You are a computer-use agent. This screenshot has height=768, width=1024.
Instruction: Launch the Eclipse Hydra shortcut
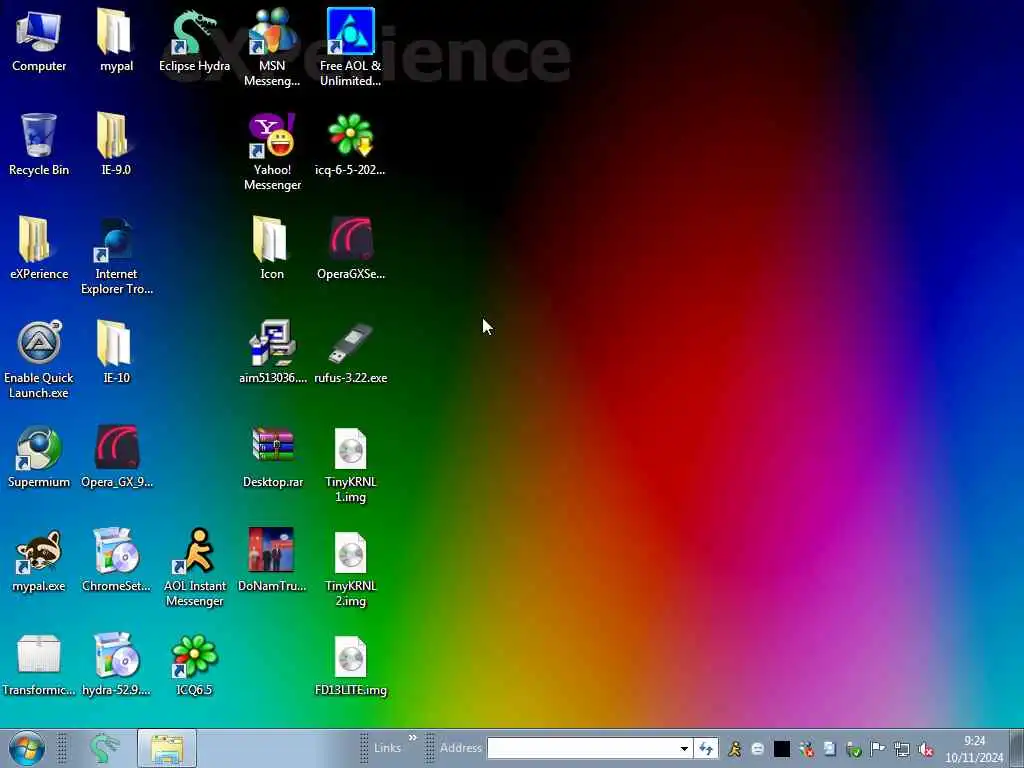(194, 40)
